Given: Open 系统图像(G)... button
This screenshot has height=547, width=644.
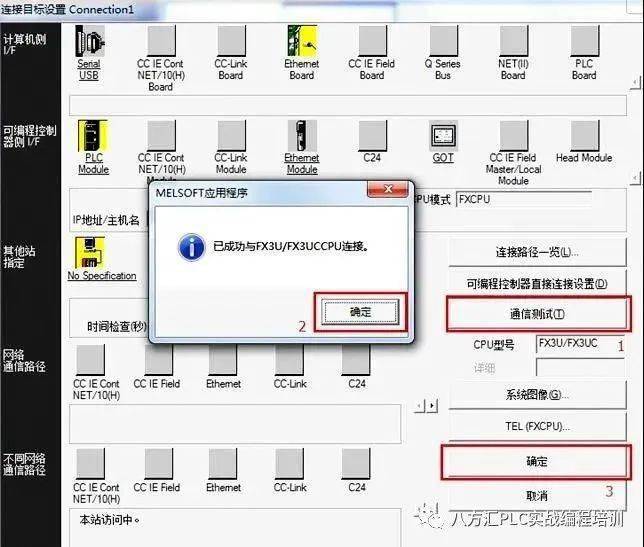Looking at the screenshot, I should click(x=537, y=395).
